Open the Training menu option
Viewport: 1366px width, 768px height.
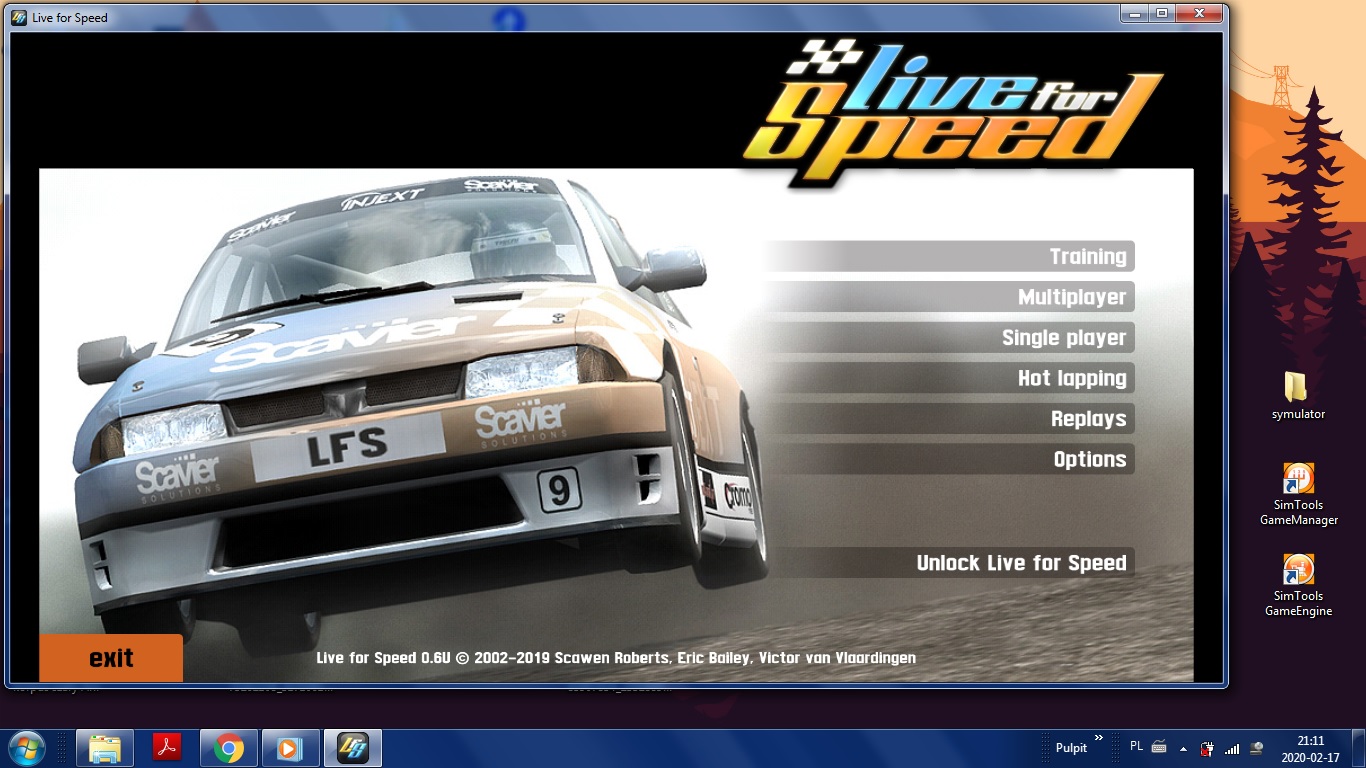coord(950,257)
